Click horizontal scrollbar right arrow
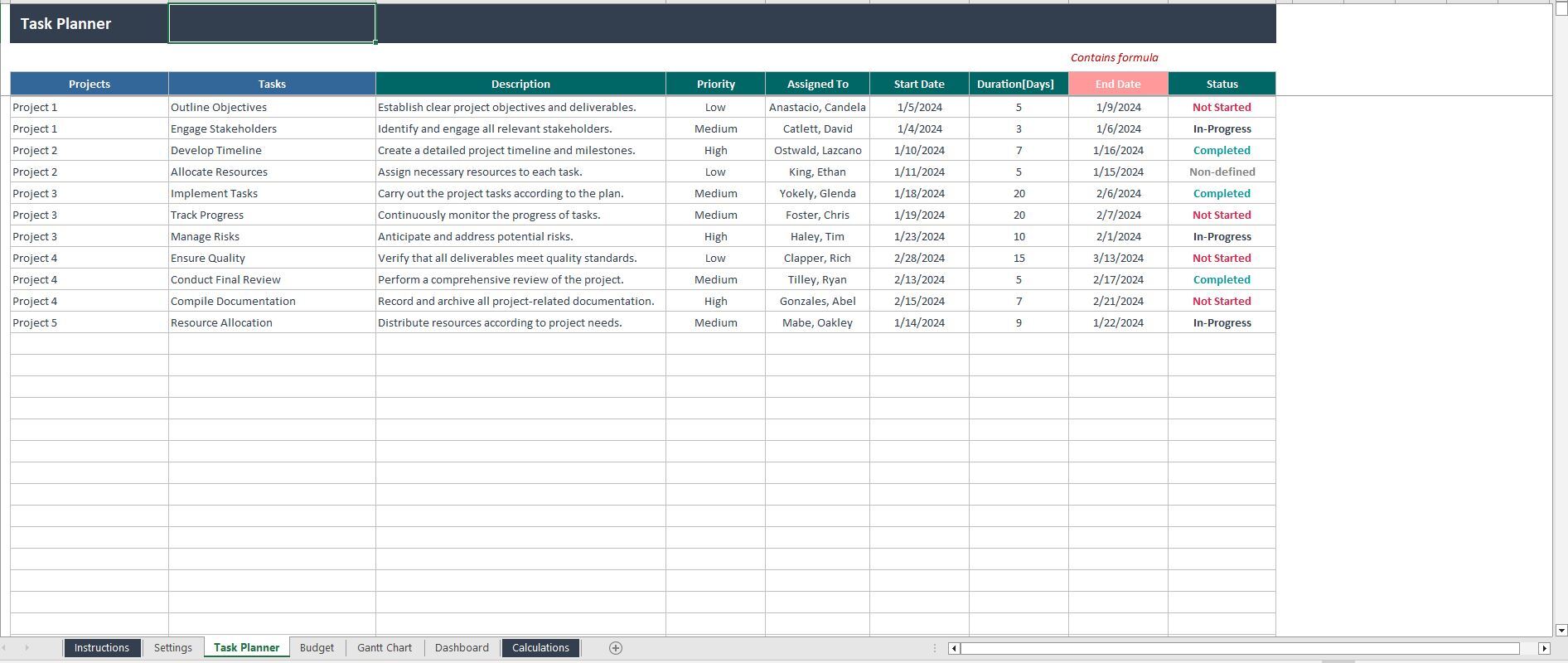1568x663 pixels. (1543, 648)
